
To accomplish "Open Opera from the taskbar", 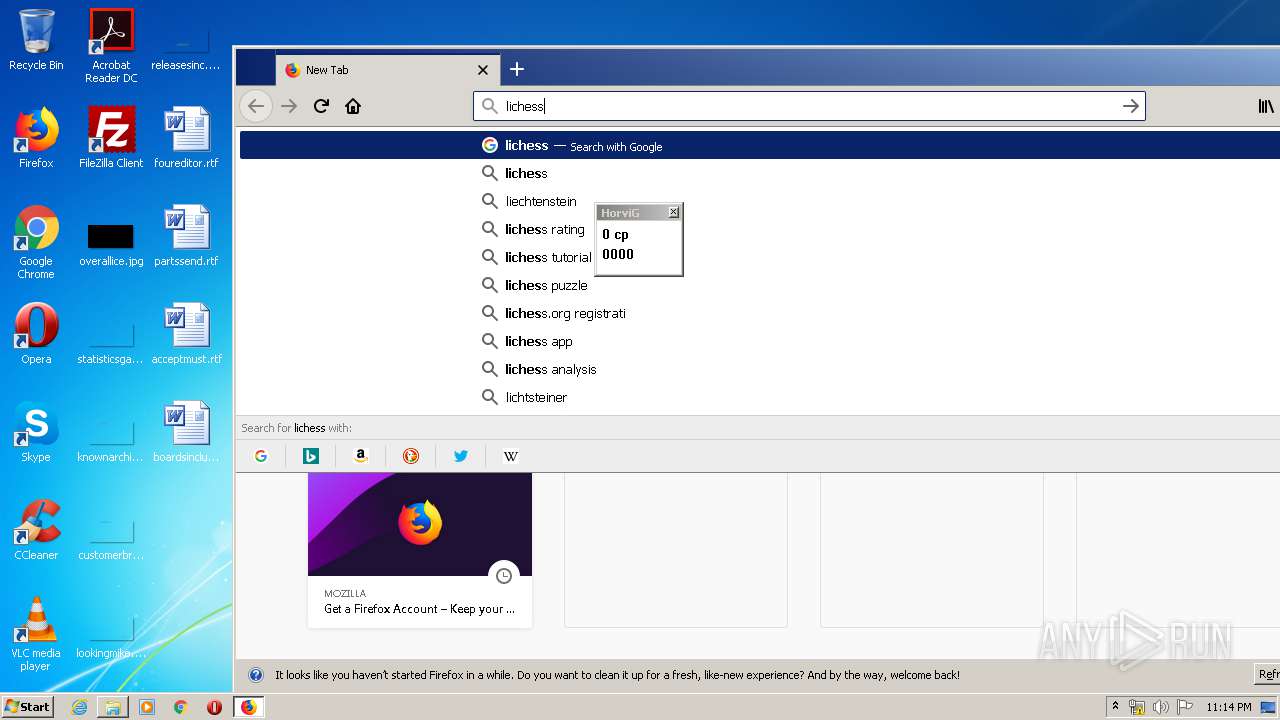I will click(214, 707).
